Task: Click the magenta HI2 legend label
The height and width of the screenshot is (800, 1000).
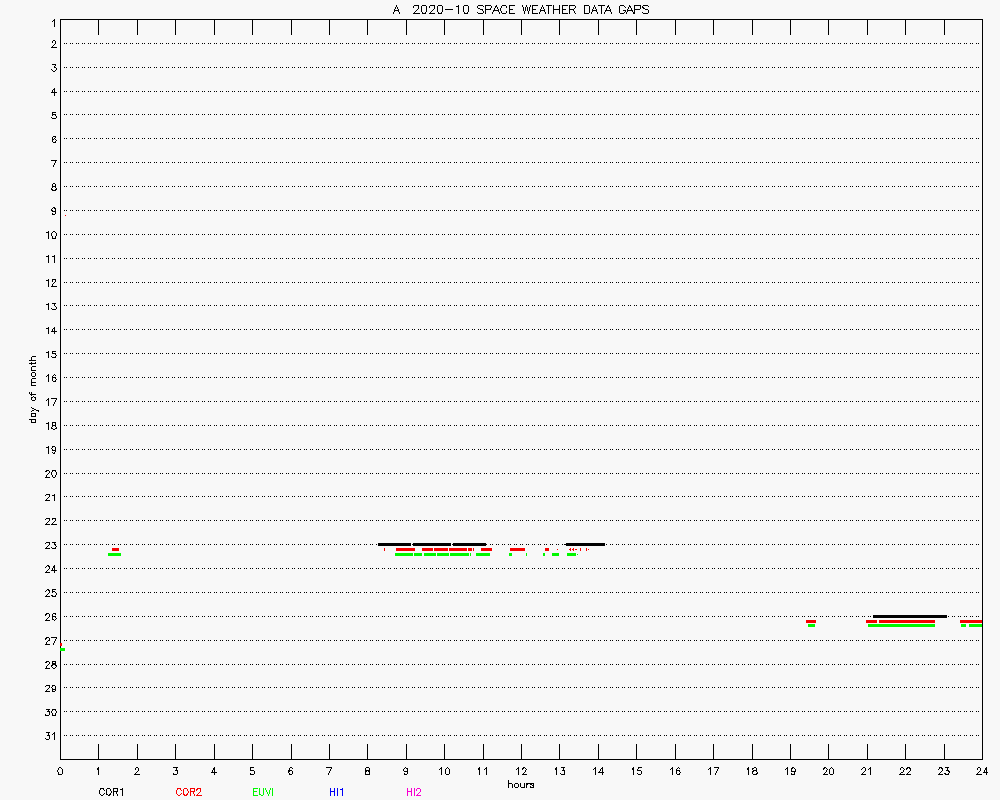Action: (414, 792)
